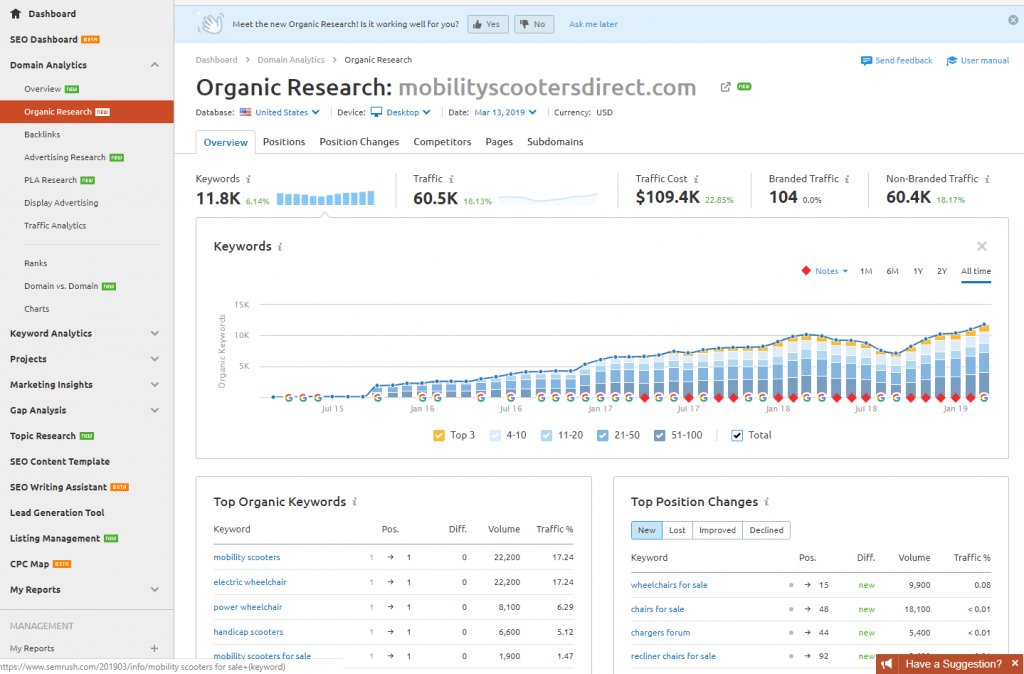Click the plus icon beside My Reports

coord(154,648)
